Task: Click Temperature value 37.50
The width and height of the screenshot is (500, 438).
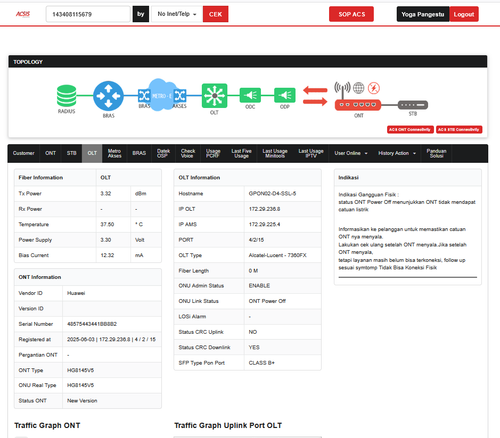Action: click(107, 224)
